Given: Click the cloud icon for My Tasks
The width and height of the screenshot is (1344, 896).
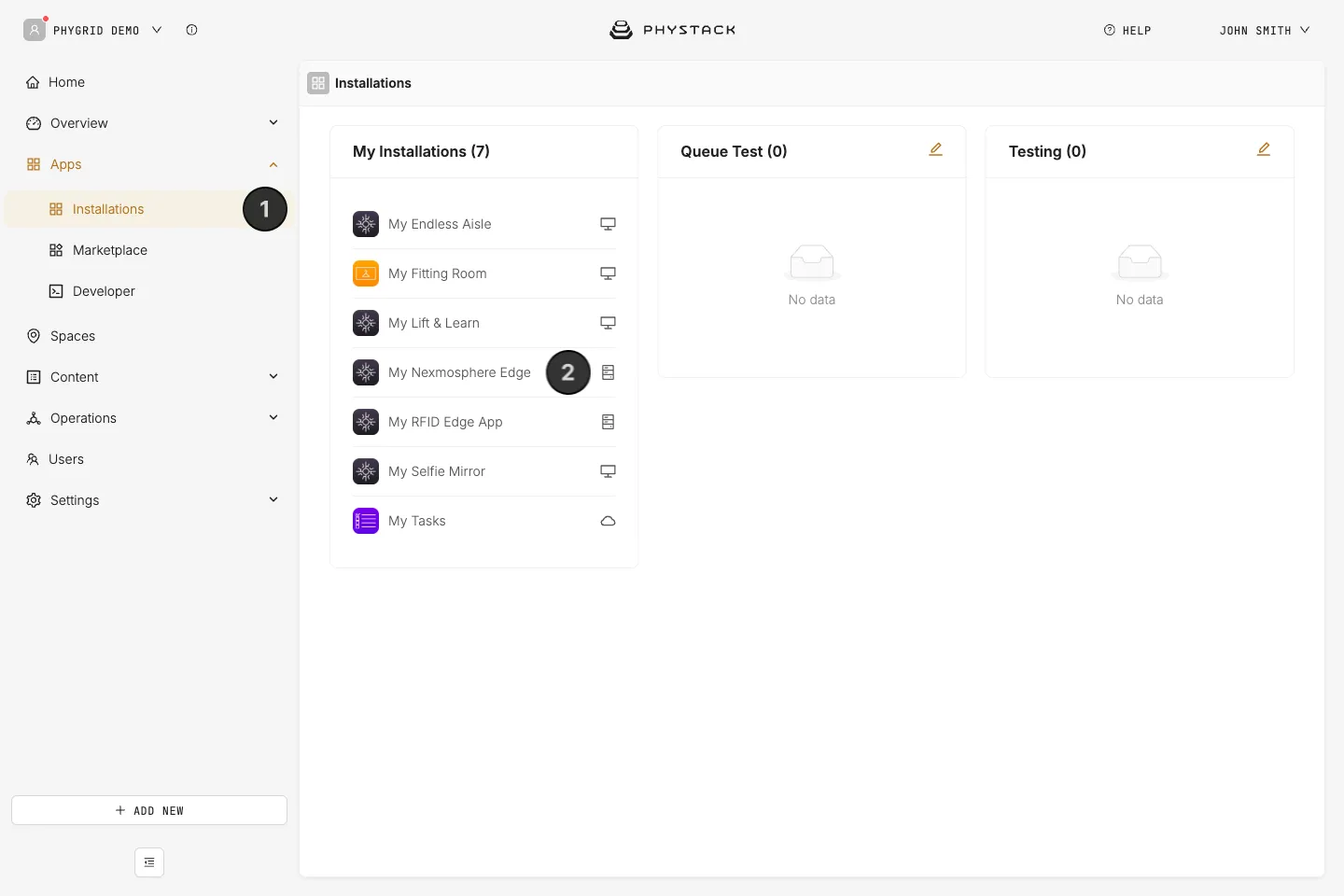Looking at the screenshot, I should pos(608,521).
